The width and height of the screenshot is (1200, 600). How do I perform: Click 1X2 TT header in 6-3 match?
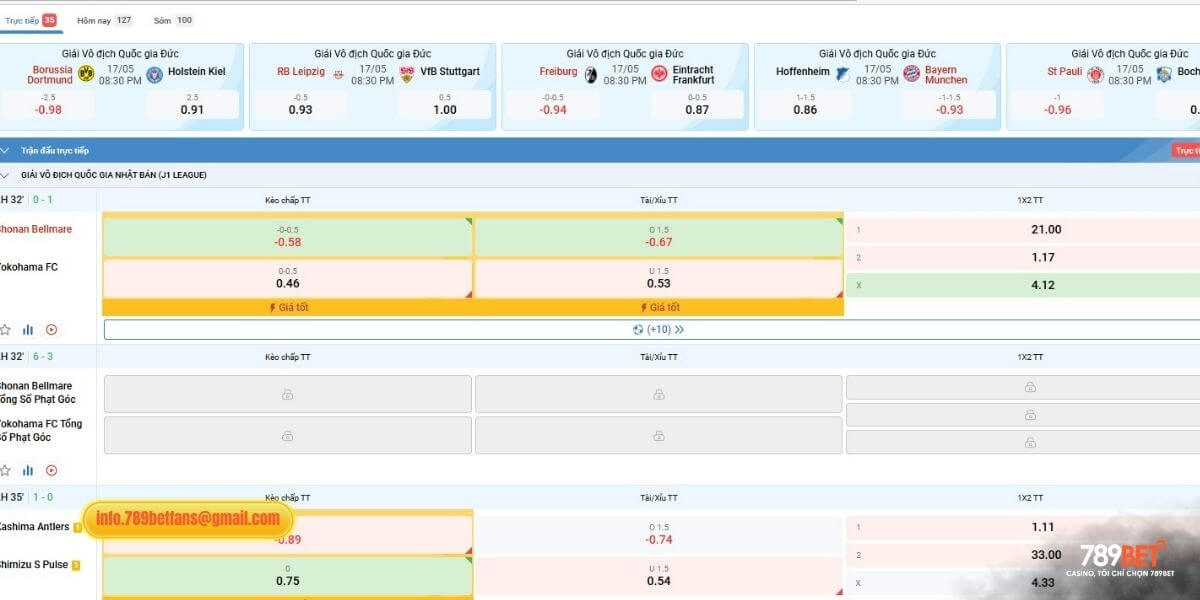(x=1031, y=357)
